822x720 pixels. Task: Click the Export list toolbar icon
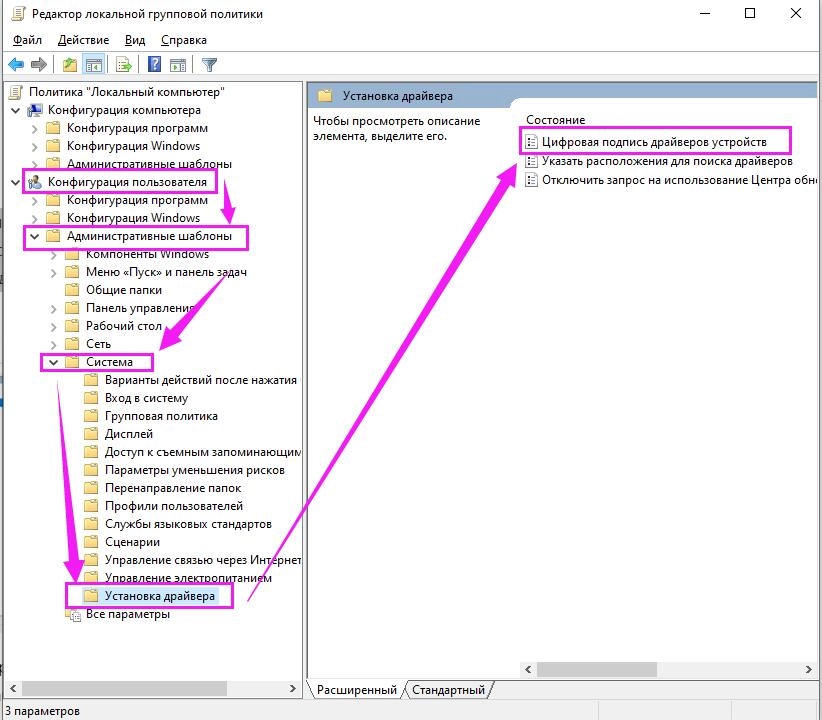(124, 65)
